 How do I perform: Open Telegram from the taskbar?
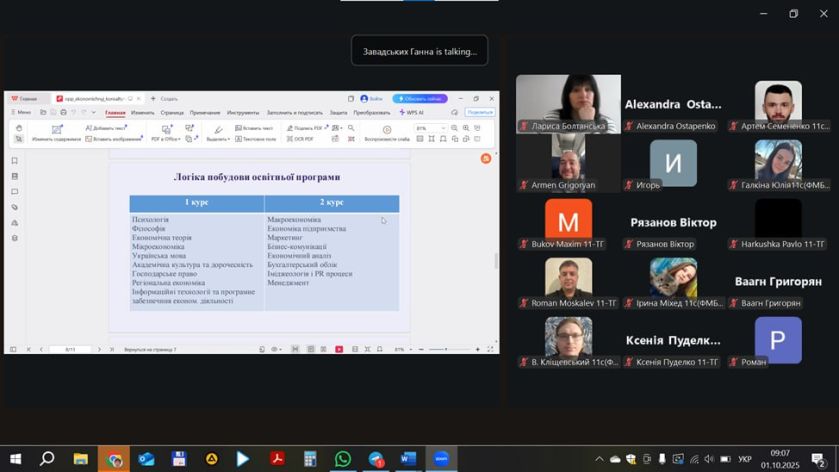coord(376,459)
